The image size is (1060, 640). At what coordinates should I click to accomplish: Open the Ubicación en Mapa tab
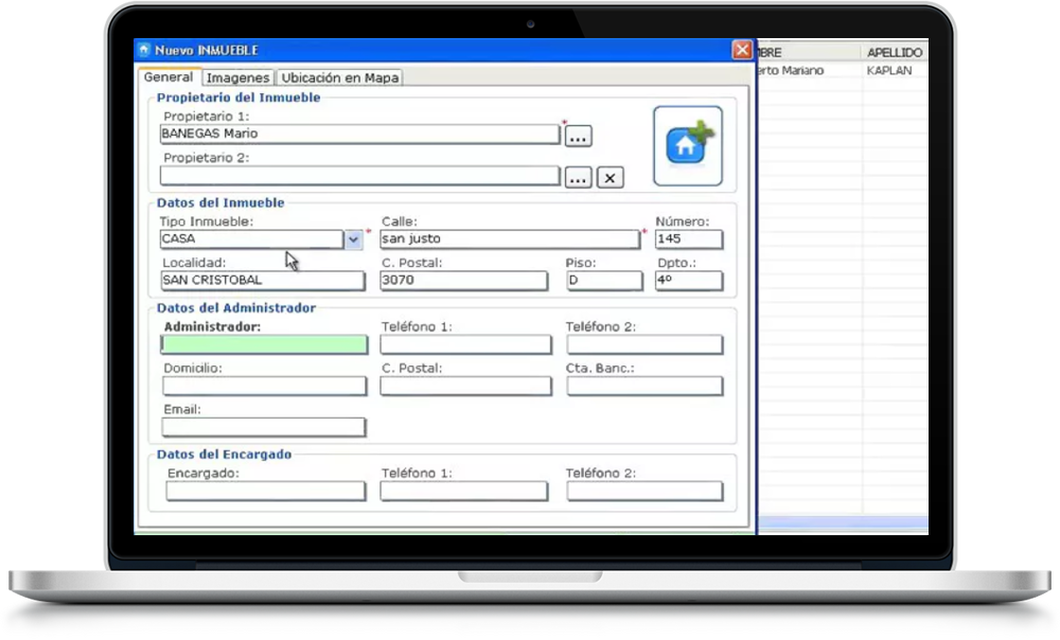click(339, 78)
